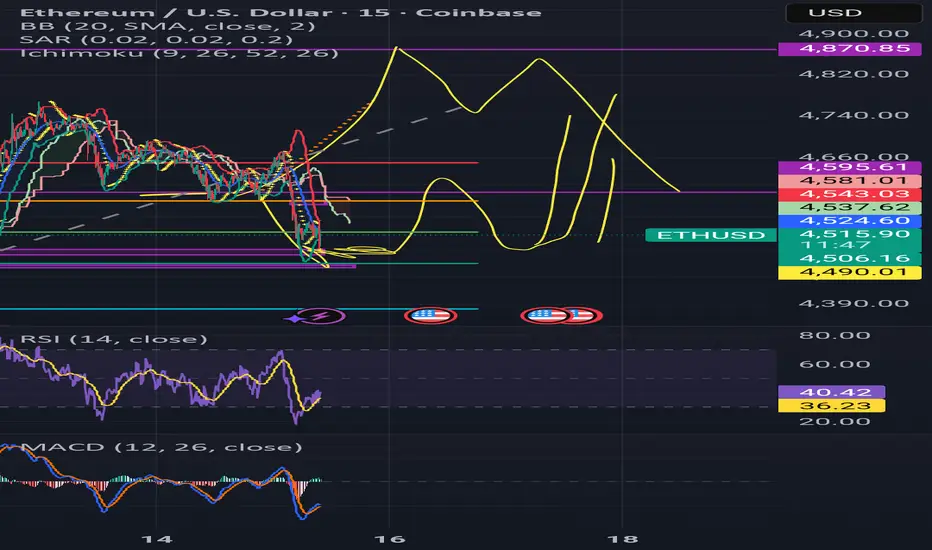Viewport: 932px width, 550px height.
Task: Click the purple lightning event icon
Action: click(320, 316)
